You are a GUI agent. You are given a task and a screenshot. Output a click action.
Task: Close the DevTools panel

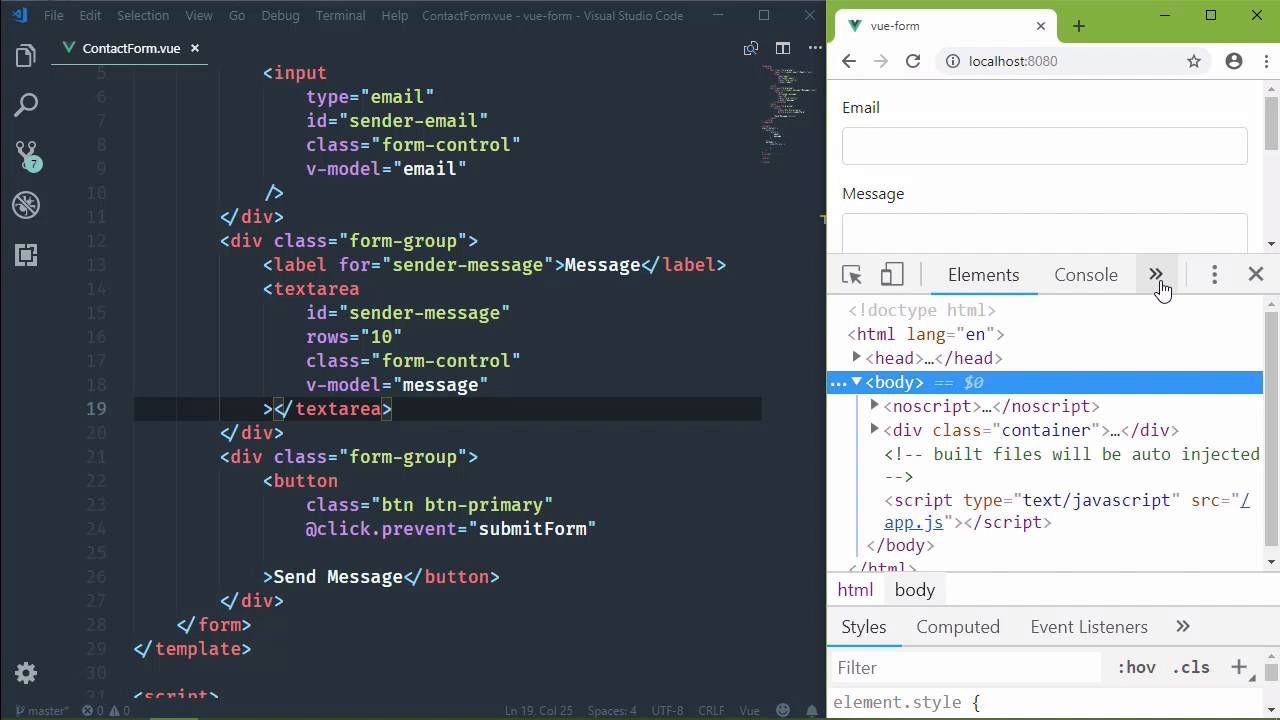(x=1256, y=274)
